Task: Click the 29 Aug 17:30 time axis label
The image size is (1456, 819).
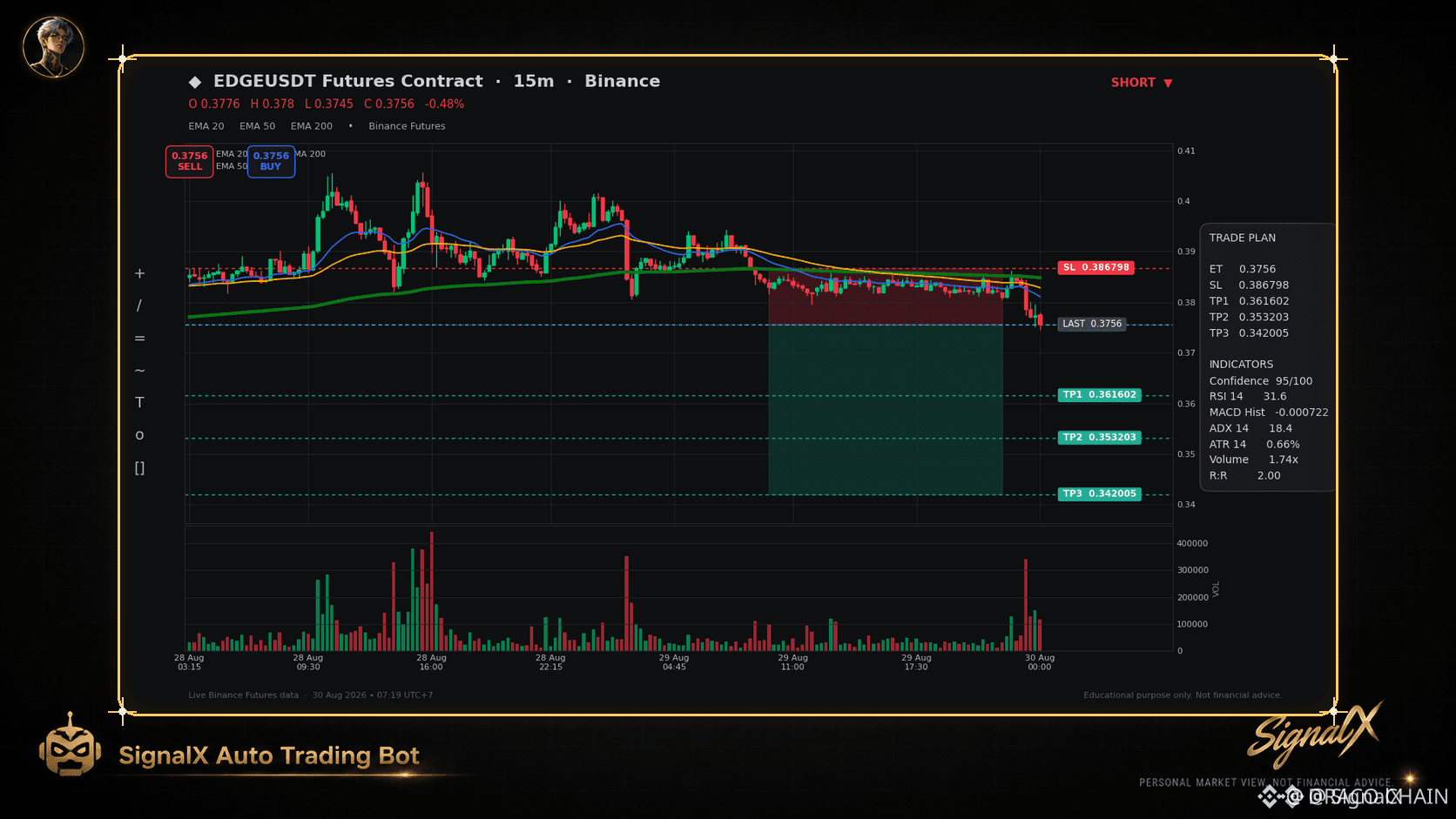Action: 916,662
